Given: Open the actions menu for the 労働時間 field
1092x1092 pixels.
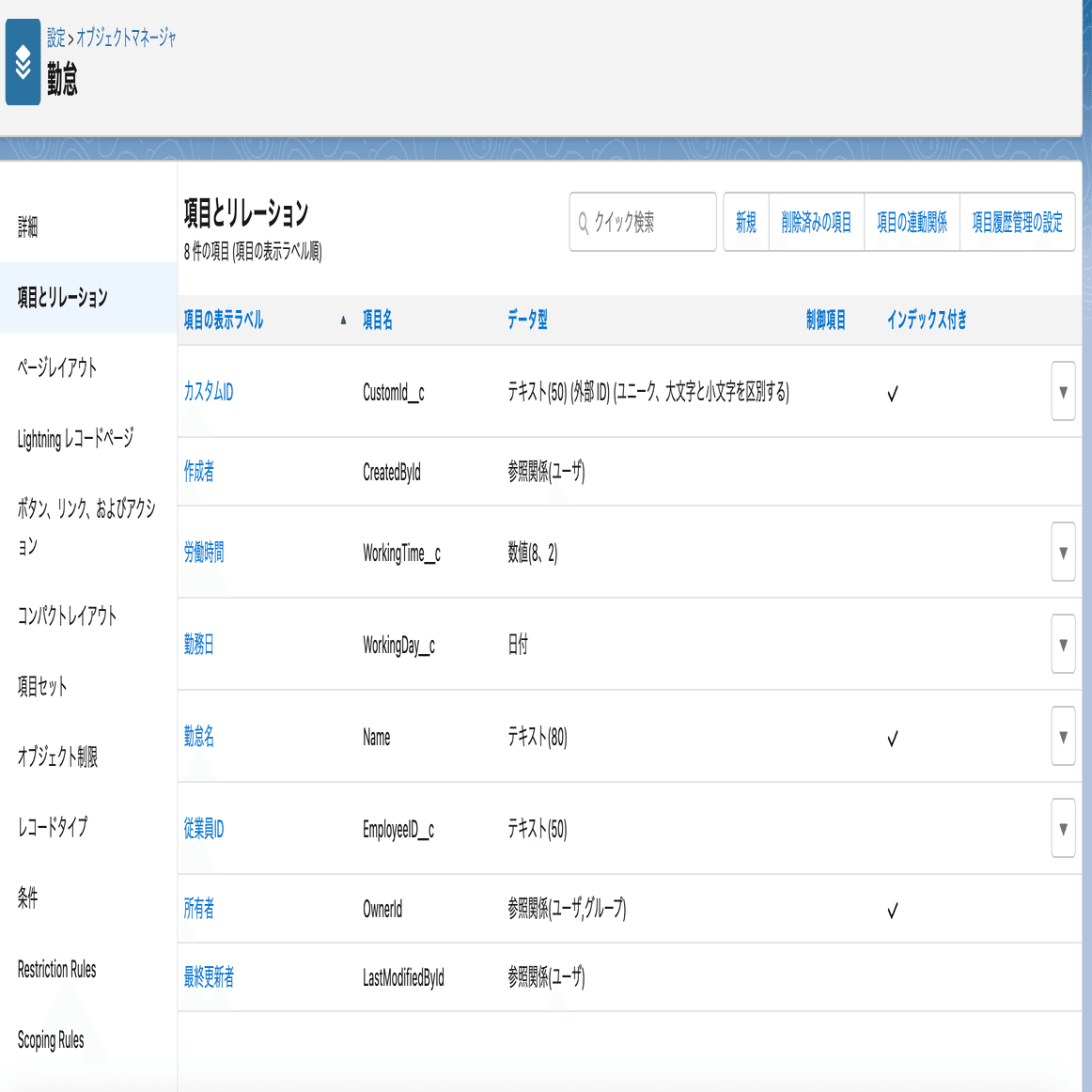Looking at the screenshot, I should [1063, 553].
